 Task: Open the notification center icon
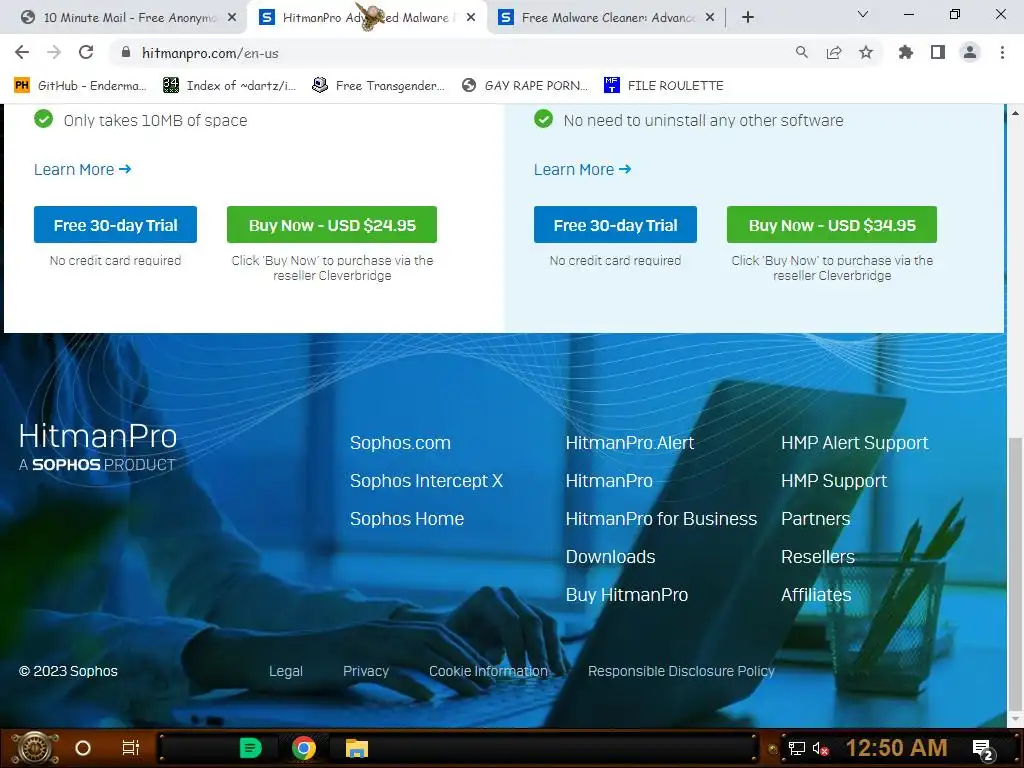[x=983, y=750]
